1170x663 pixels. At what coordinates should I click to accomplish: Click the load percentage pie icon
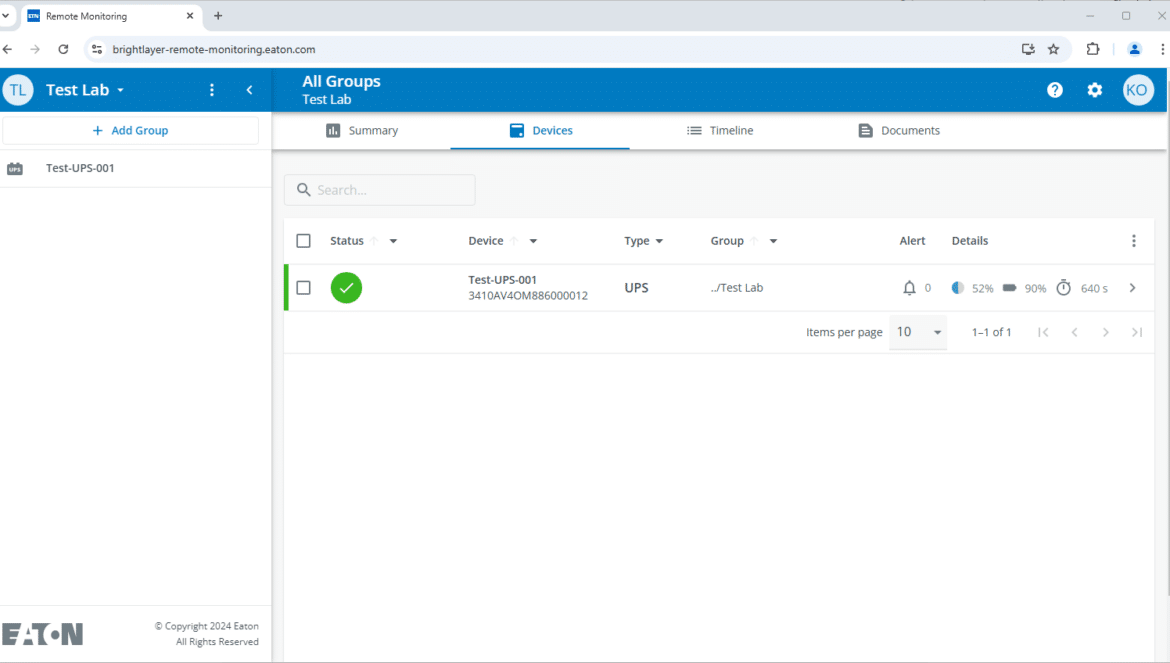tap(958, 288)
